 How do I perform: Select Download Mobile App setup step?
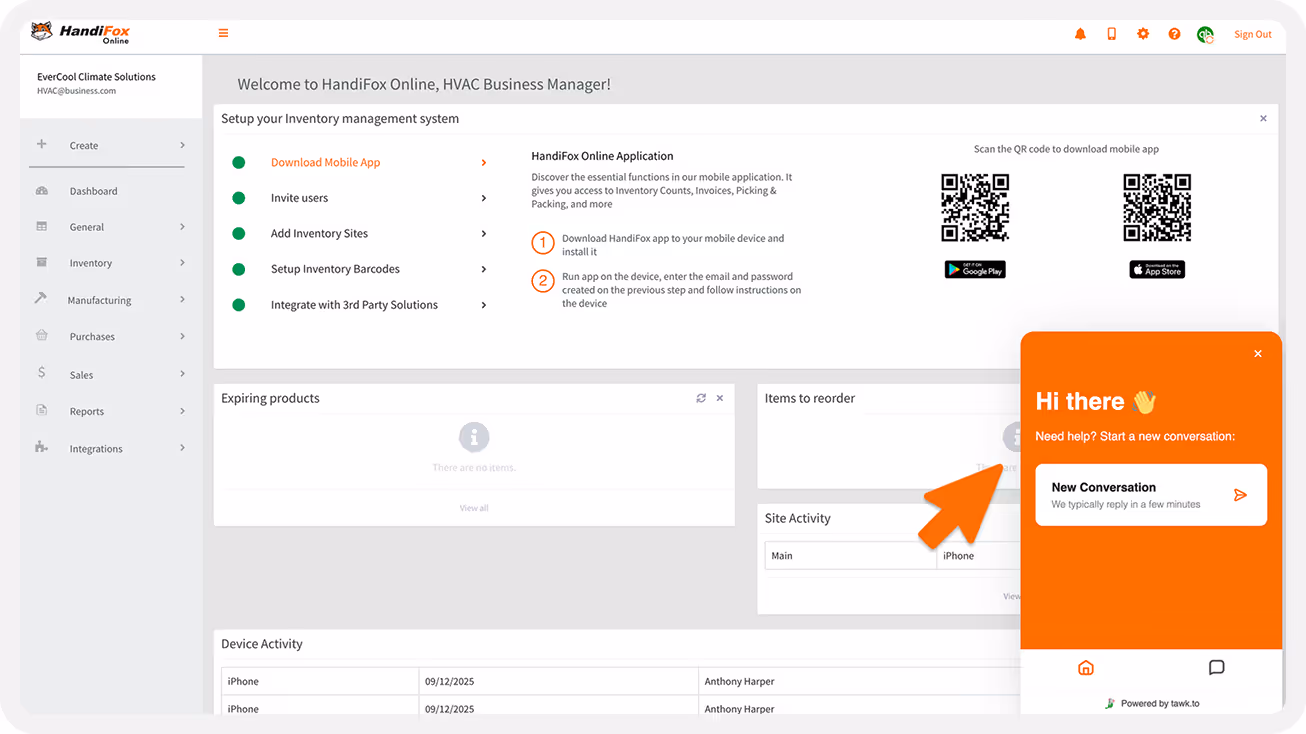pyautogui.click(x=325, y=162)
